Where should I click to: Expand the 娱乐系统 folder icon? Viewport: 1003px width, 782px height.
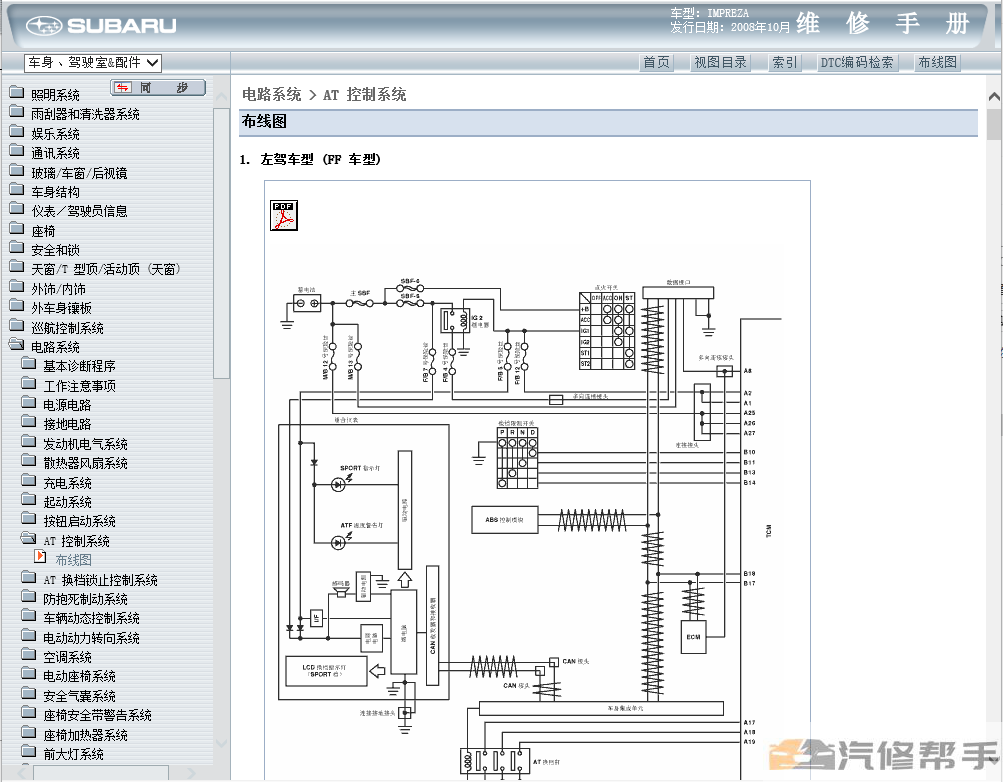point(17,132)
